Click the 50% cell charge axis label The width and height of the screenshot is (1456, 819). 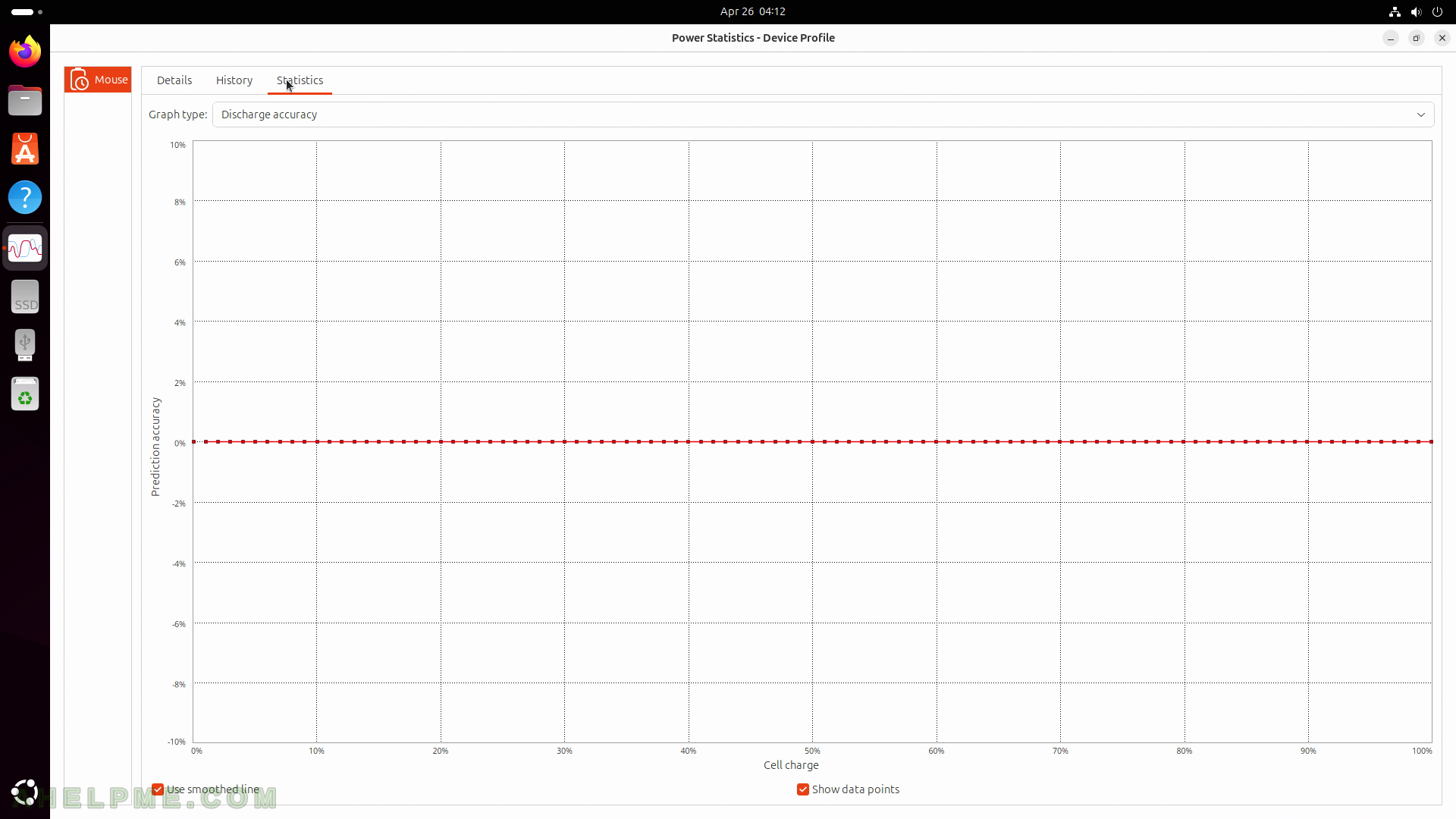pyautogui.click(x=812, y=751)
